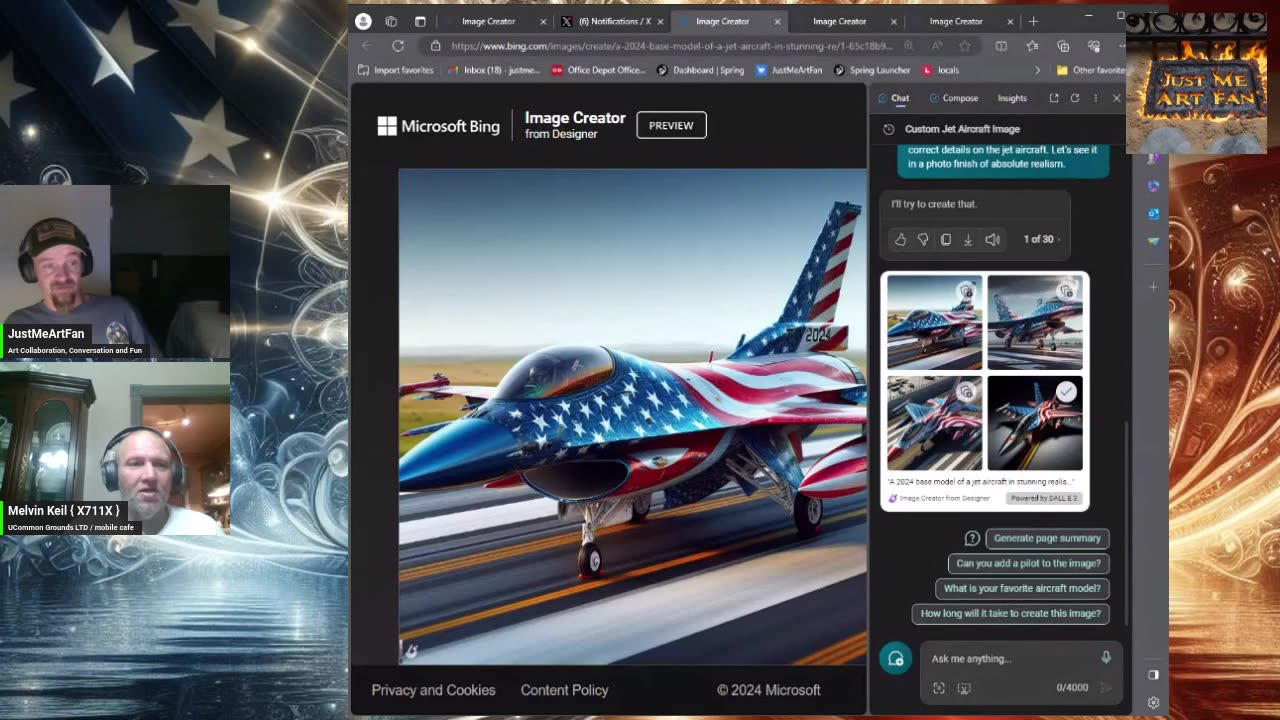1280x720 pixels.
Task: Open the Content Policy link
Action: 564,690
